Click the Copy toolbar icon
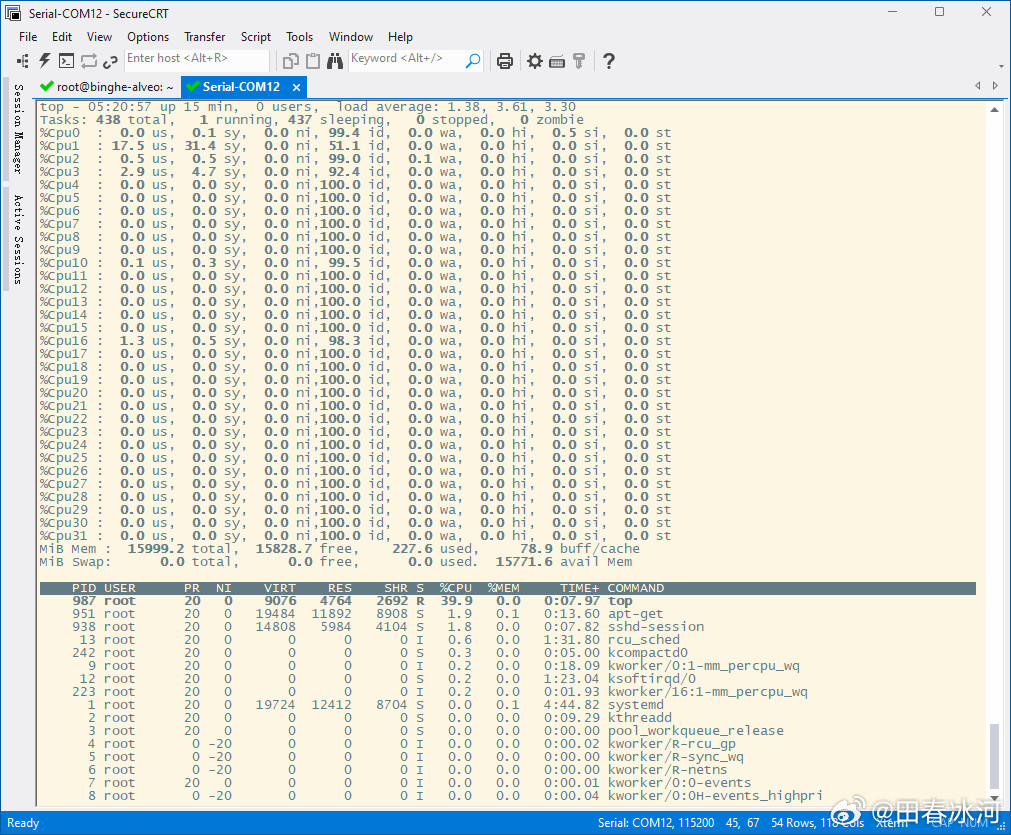This screenshot has height=835, width=1011. [291, 61]
